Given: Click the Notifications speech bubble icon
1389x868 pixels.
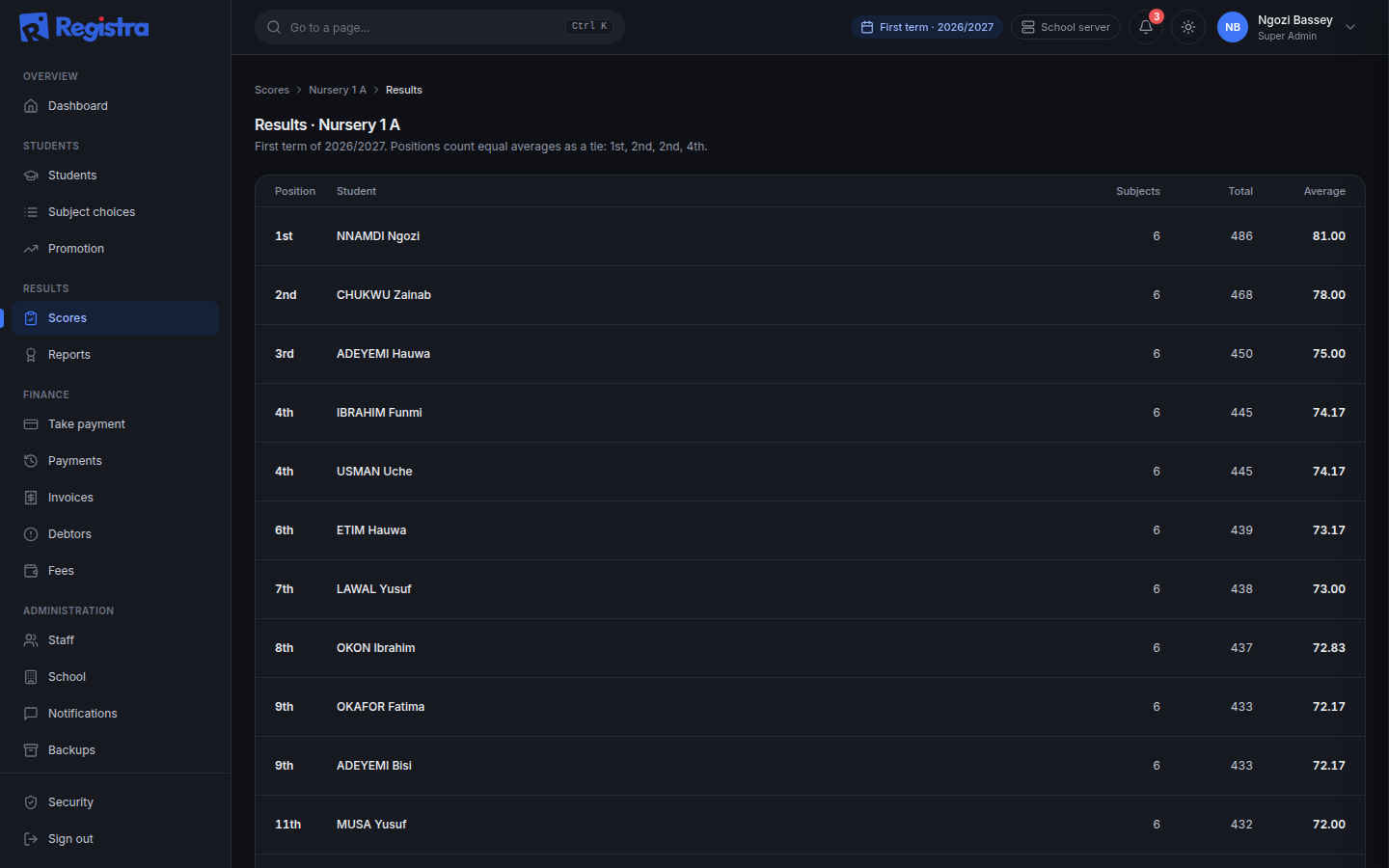Looking at the screenshot, I should [x=31, y=714].
